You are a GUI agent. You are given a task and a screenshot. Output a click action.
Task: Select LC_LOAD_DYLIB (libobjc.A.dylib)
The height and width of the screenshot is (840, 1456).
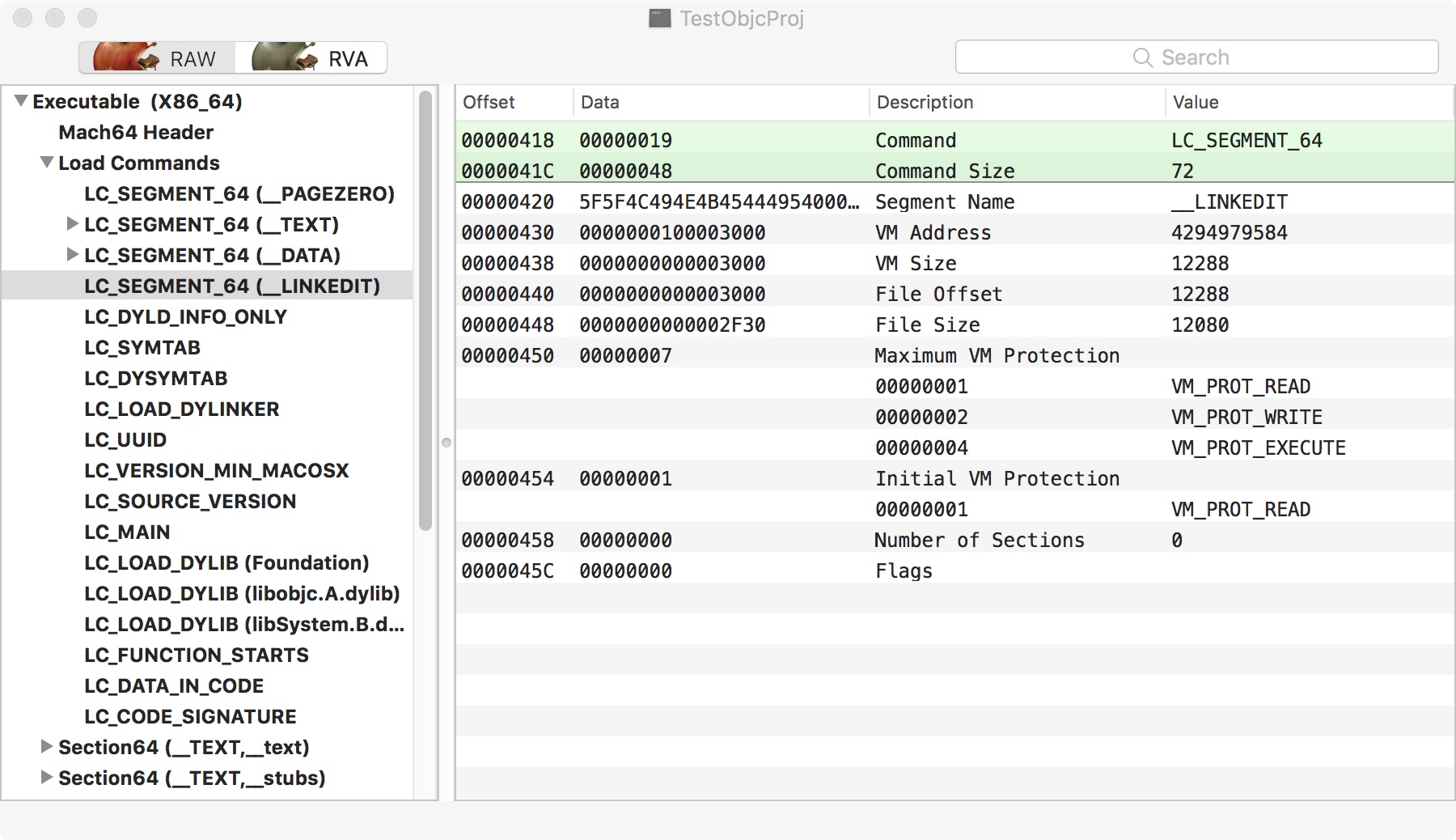[242, 593]
